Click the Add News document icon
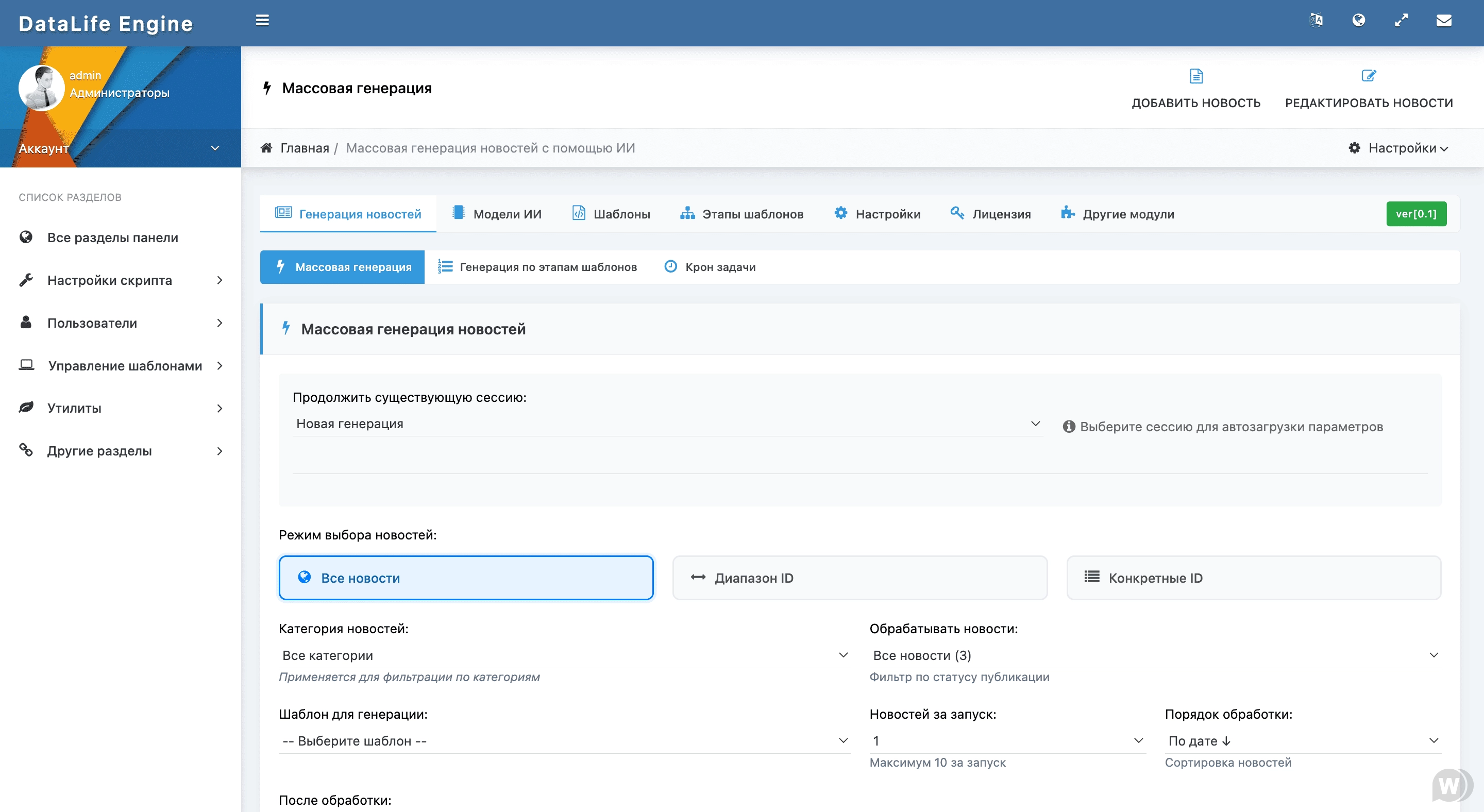 tap(1196, 76)
